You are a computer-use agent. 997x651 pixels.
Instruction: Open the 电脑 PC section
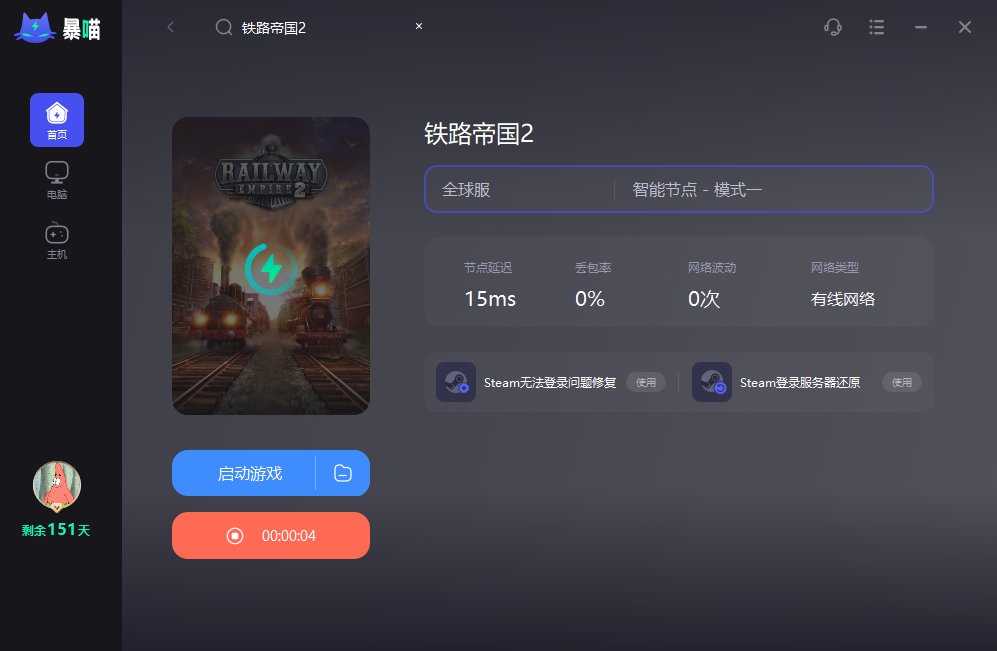coord(57,181)
